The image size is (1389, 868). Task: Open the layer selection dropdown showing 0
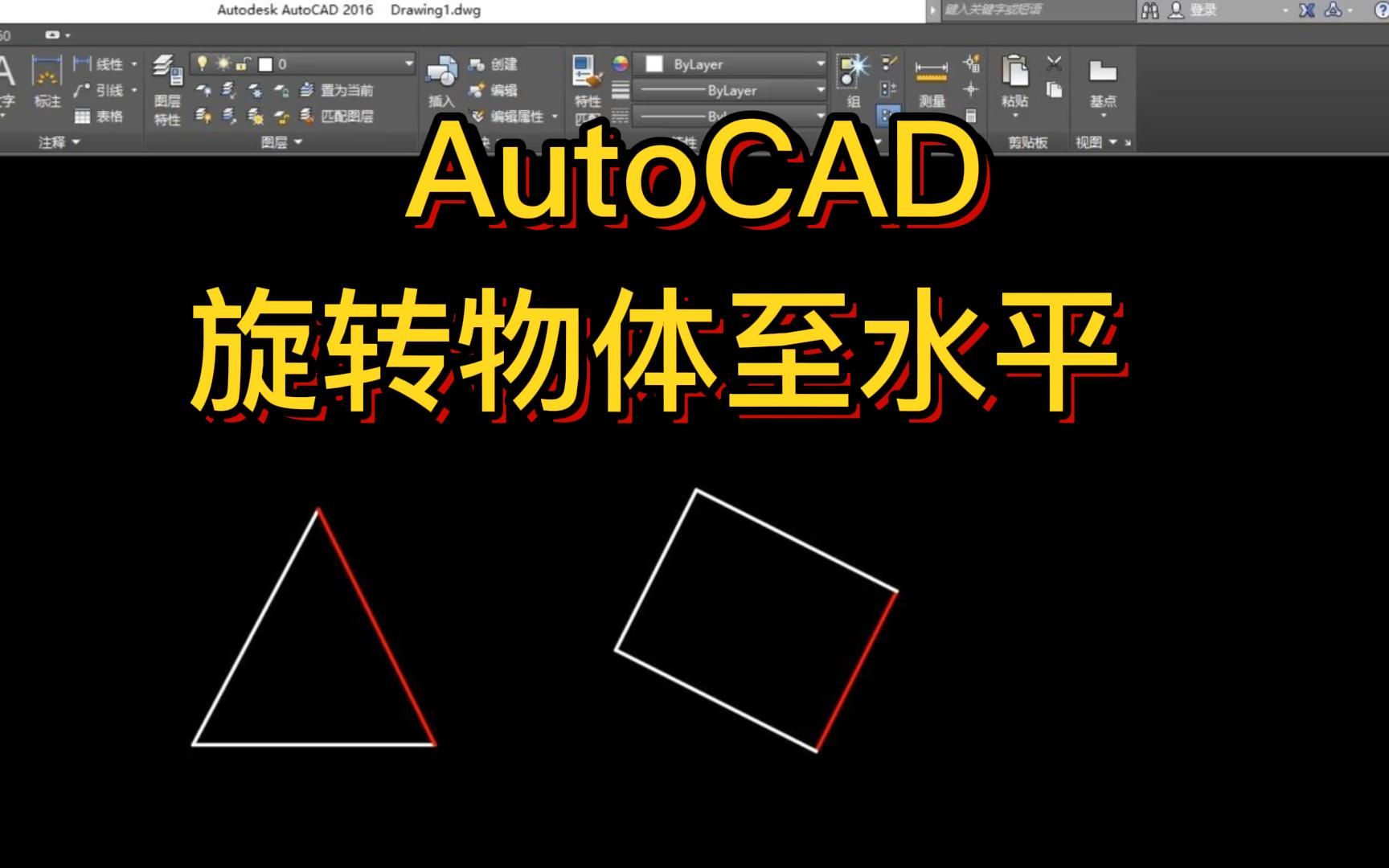pyautogui.click(x=408, y=63)
